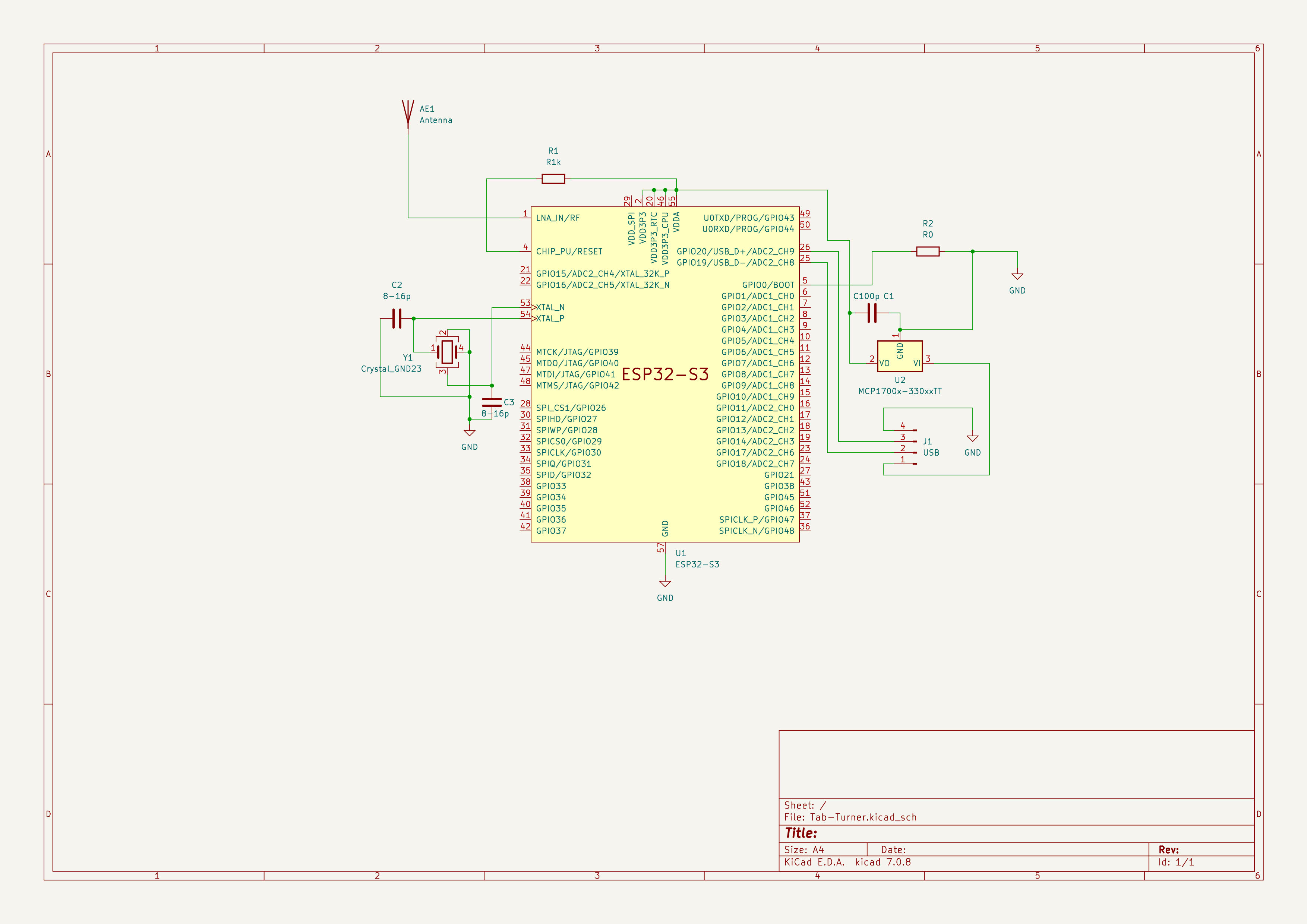Select the Y1 crystal symbol
This screenshot has height=924, width=1307.
tap(448, 352)
